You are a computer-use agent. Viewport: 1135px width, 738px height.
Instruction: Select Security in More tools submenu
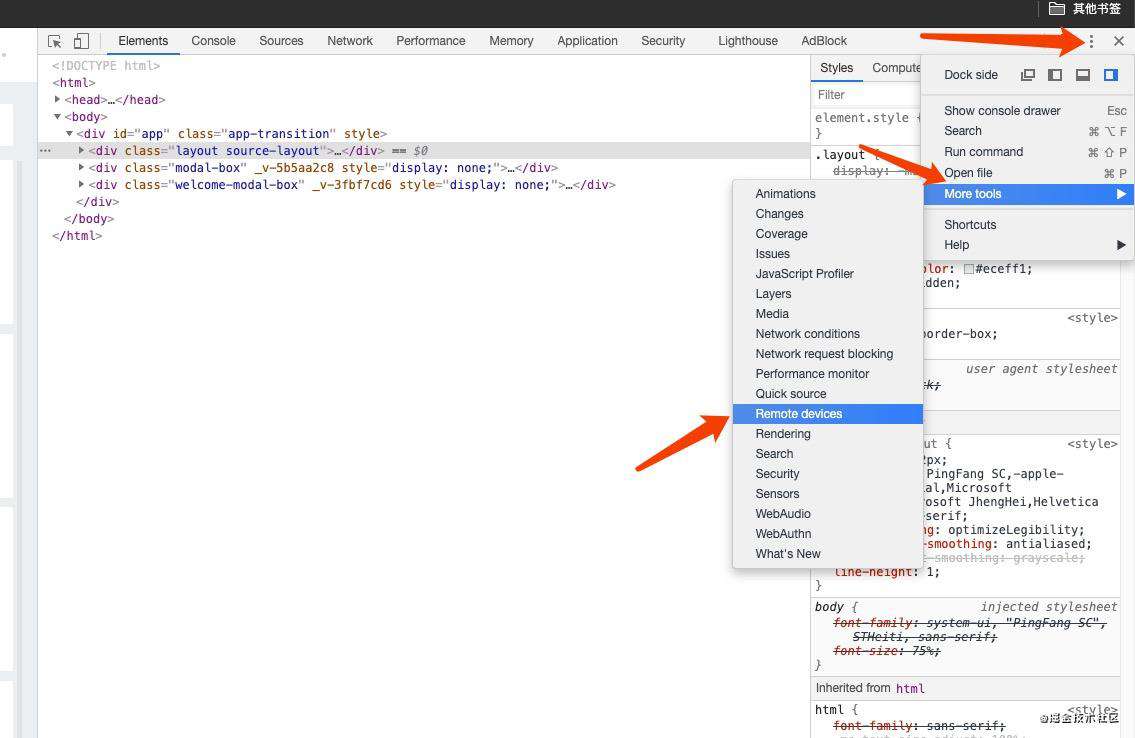(x=828, y=474)
